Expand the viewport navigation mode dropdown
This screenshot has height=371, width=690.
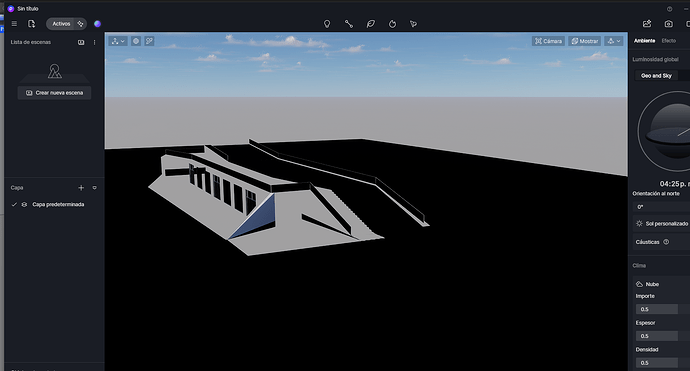(x=118, y=41)
